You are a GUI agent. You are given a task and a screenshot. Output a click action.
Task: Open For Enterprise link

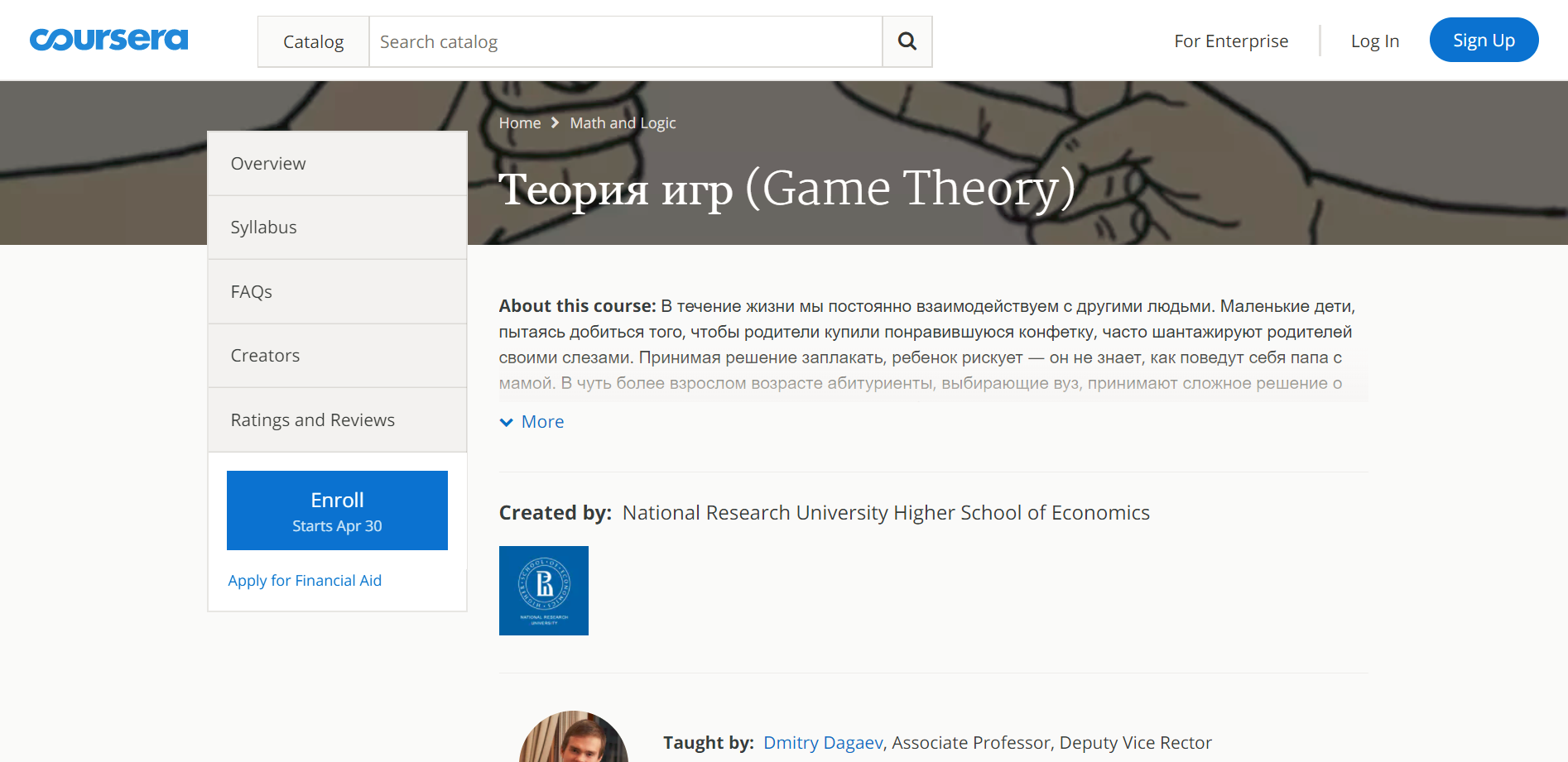pyautogui.click(x=1231, y=41)
